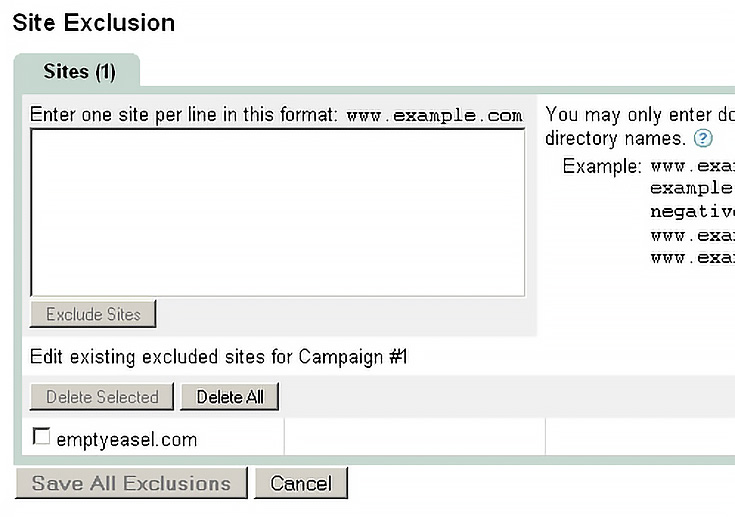Click the empty middle cell beside emptyeasel.com
This screenshot has width=735, height=517.
[414, 436]
